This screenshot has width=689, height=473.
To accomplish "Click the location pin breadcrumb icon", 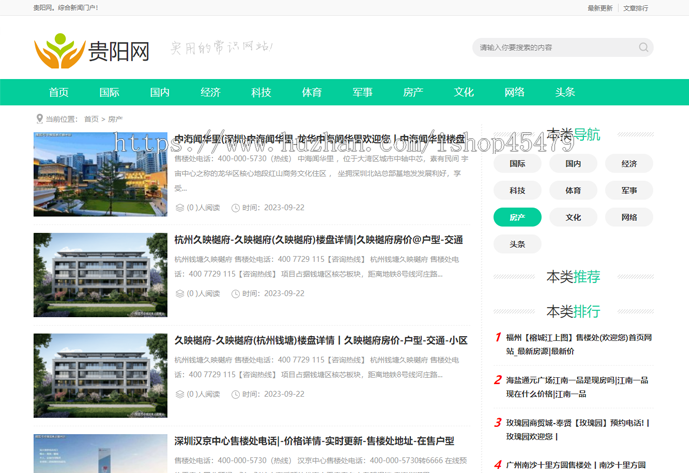I will 39,119.
